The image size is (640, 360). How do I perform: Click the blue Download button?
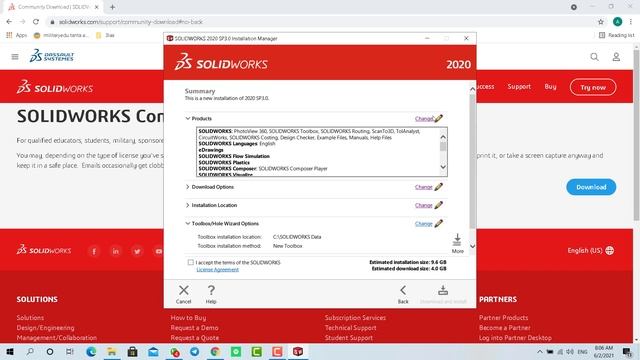[x=591, y=187]
